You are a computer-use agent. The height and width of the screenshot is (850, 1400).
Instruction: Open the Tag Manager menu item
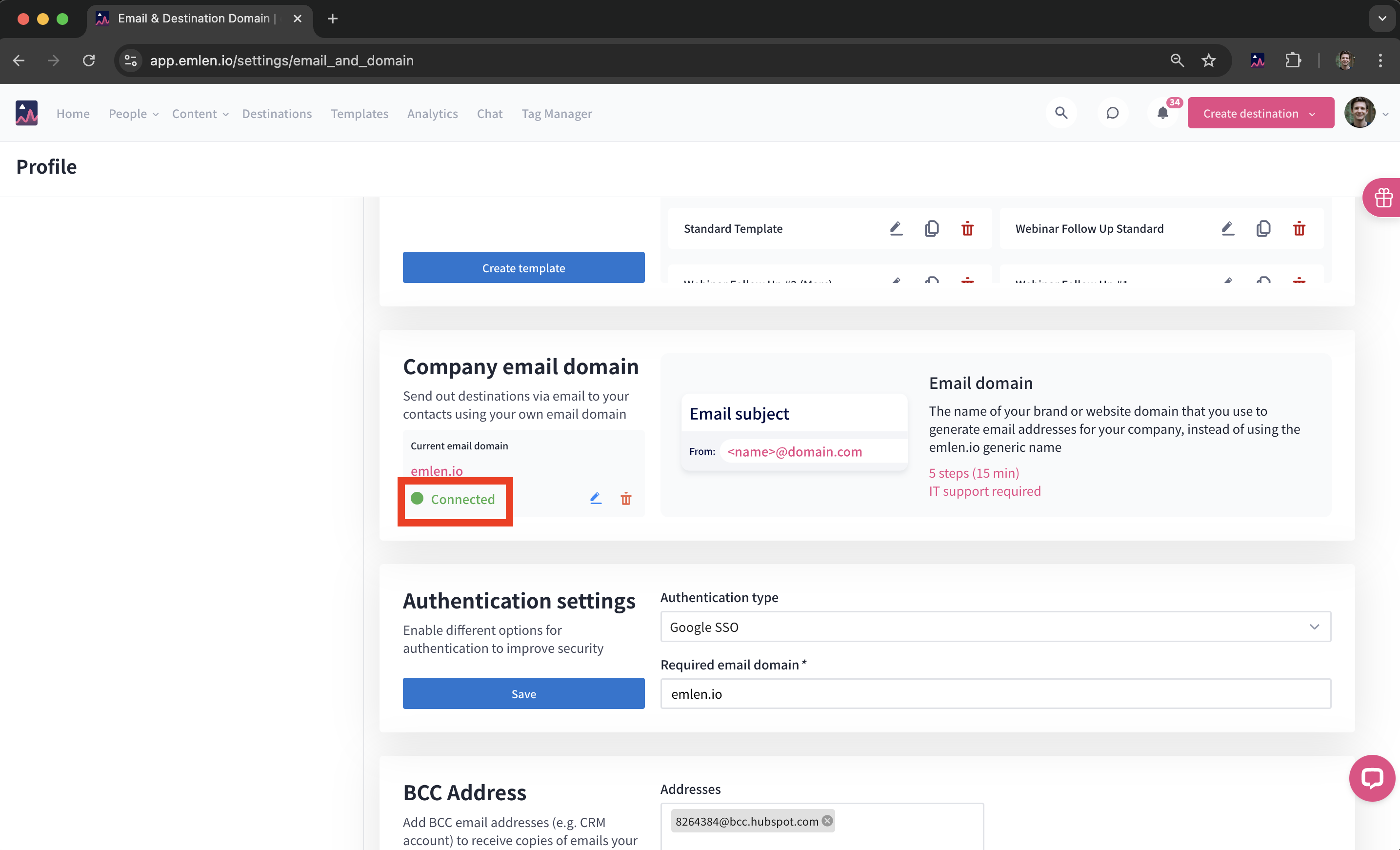[556, 114]
